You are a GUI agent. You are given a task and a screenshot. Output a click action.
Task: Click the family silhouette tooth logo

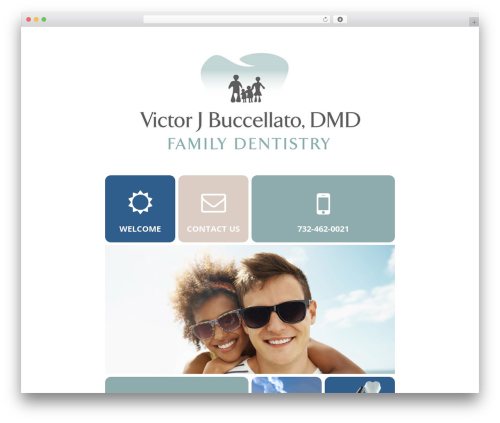pyautogui.click(x=244, y=78)
